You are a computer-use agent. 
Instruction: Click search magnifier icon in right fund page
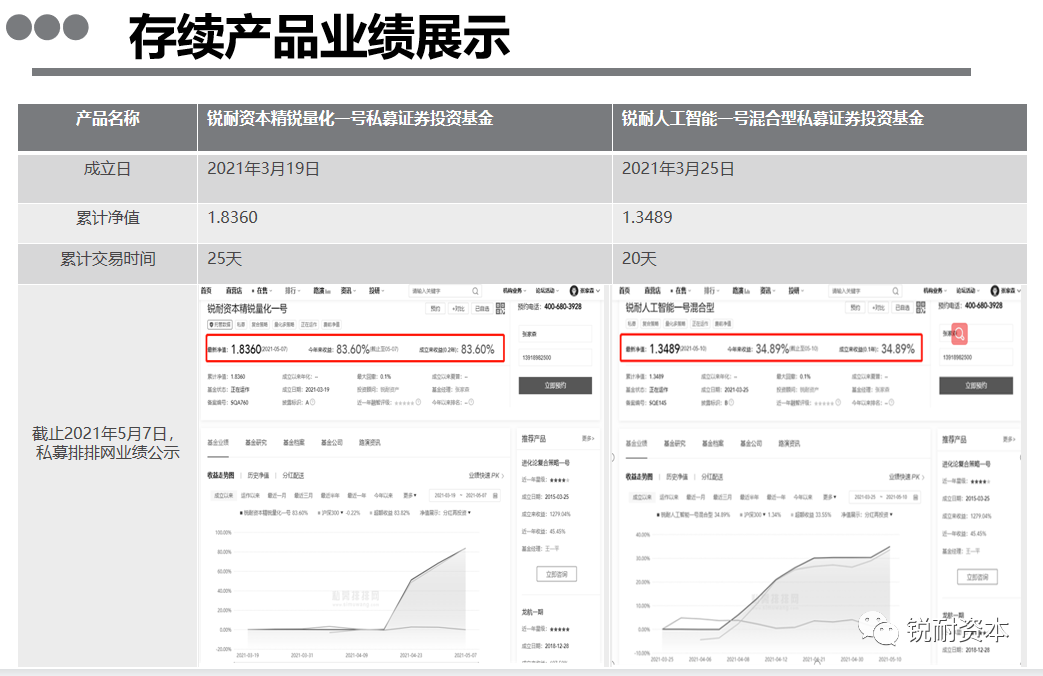click(x=895, y=291)
